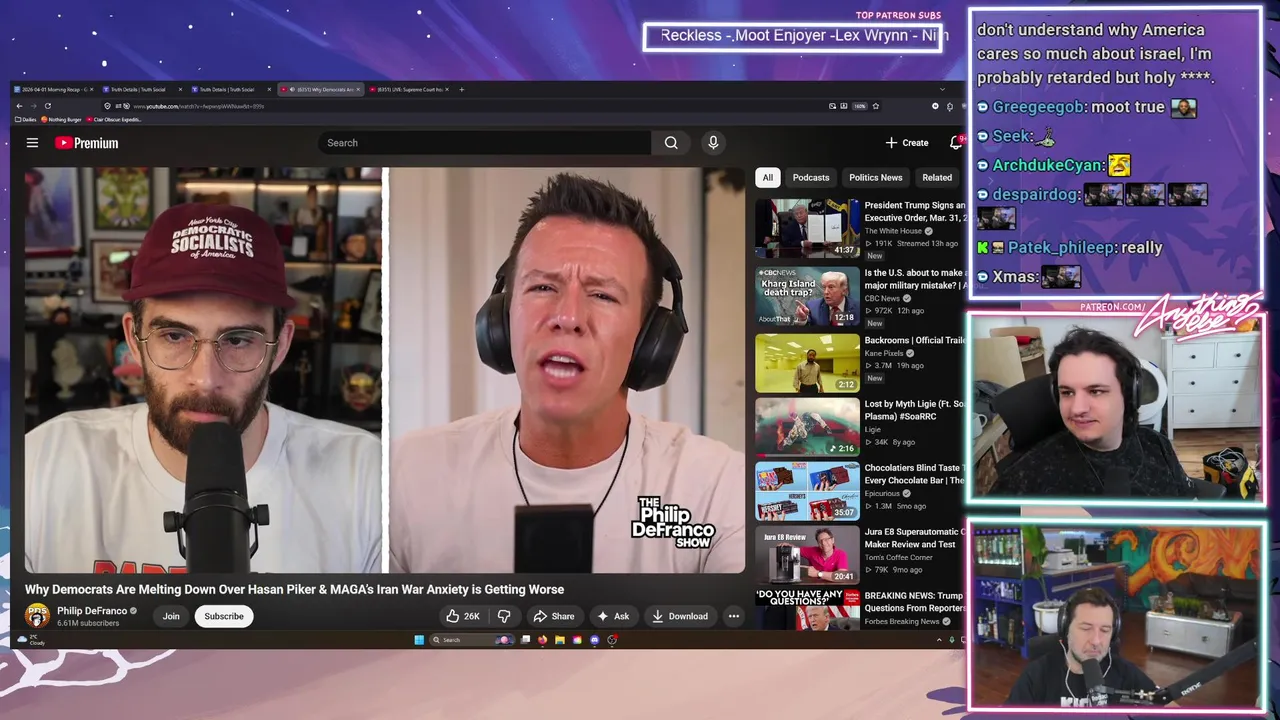Click the Create button
1280x720 pixels.
click(x=907, y=143)
